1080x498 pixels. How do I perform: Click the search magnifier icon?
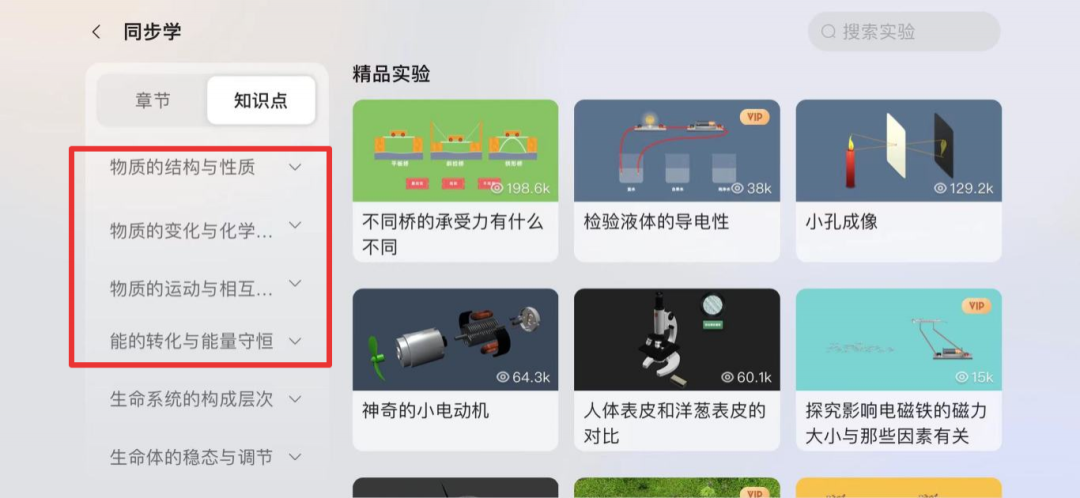[829, 32]
